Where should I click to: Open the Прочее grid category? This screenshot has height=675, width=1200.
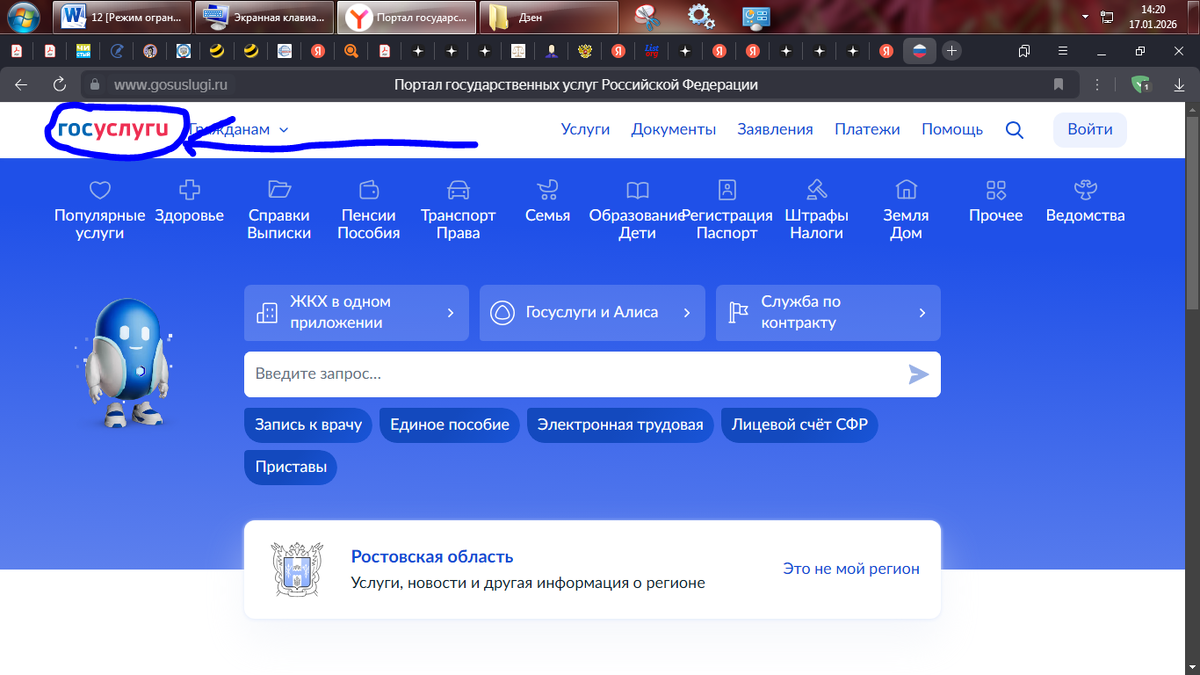[x=996, y=189]
